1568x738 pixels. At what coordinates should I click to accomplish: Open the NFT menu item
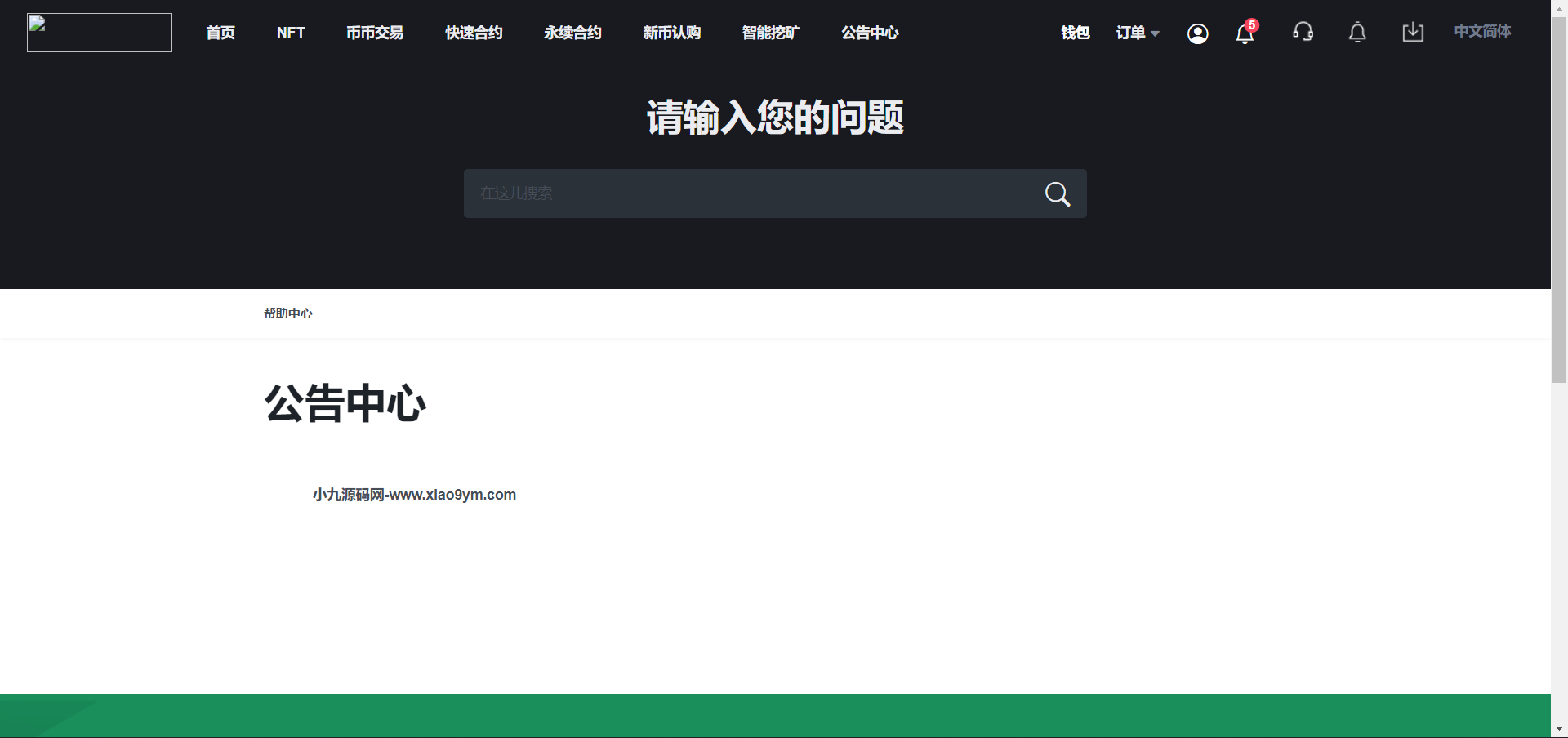(291, 33)
